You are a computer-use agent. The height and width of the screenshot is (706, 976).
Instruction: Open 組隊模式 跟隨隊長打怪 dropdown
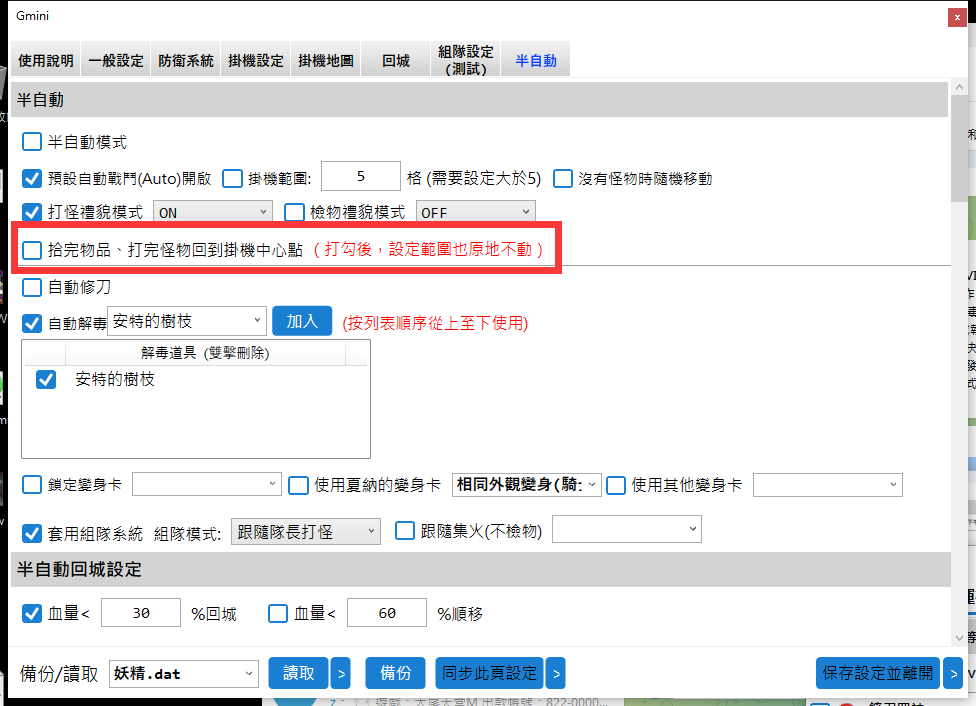[x=306, y=532]
